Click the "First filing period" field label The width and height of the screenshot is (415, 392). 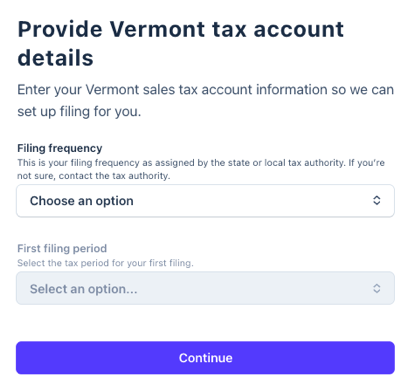point(62,248)
